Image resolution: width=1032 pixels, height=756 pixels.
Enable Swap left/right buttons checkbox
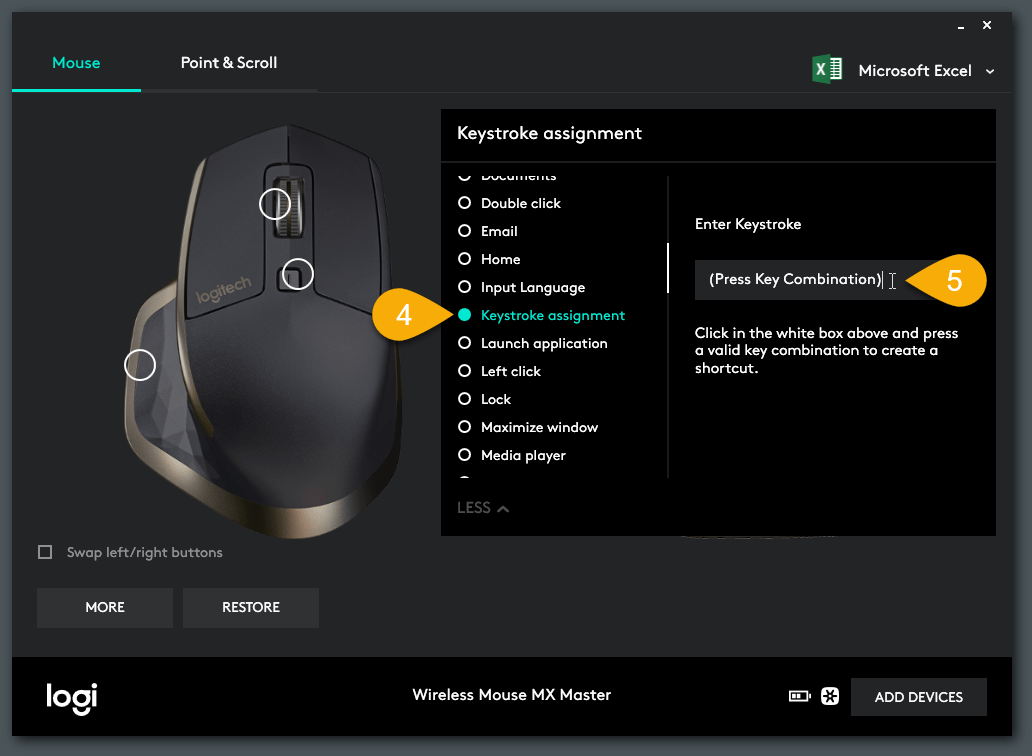45,552
